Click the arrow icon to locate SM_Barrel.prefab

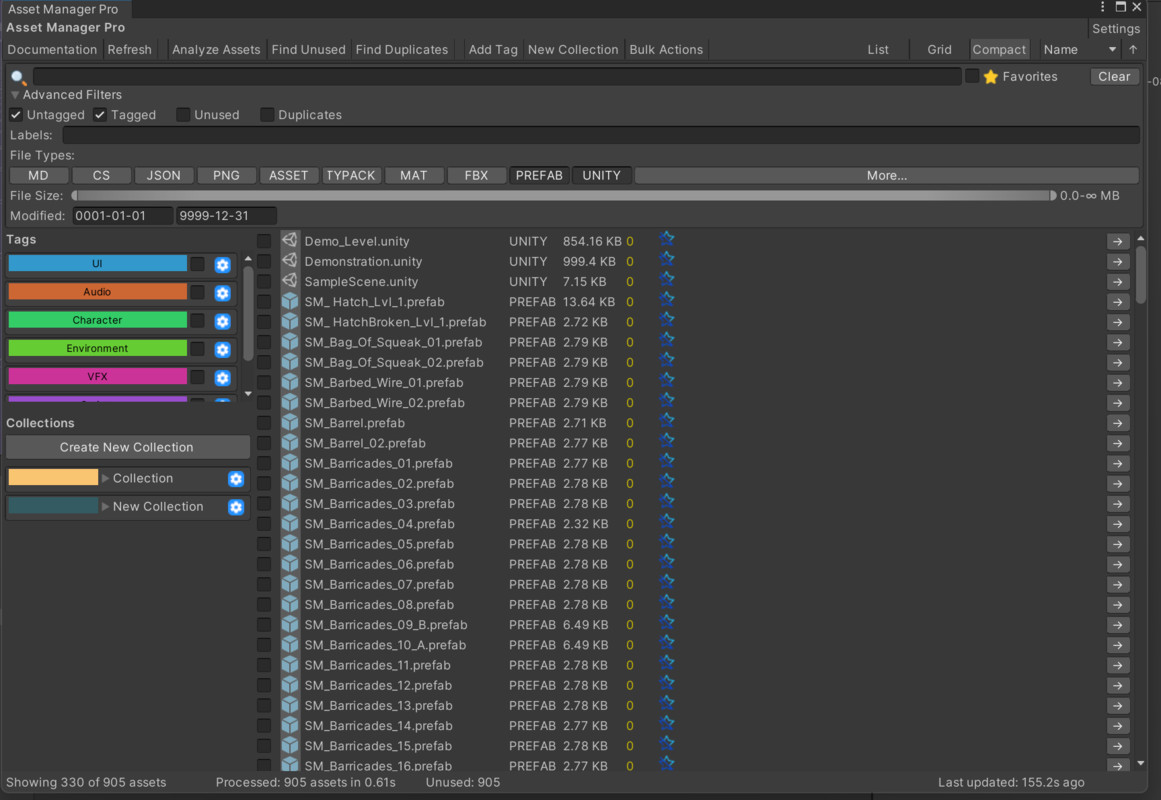tap(1117, 423)
